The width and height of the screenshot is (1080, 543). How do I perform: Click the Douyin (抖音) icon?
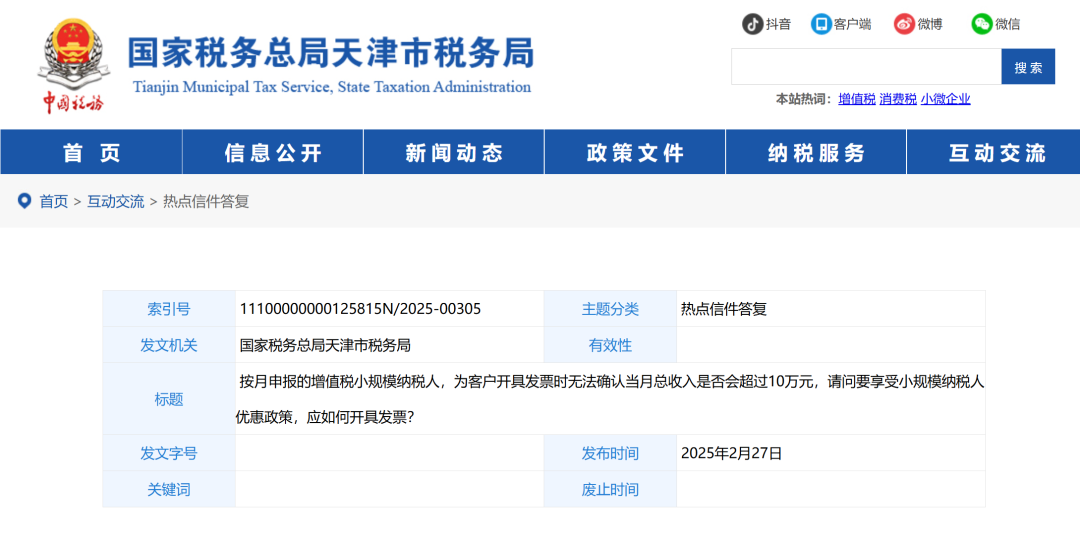pos(752,24)
